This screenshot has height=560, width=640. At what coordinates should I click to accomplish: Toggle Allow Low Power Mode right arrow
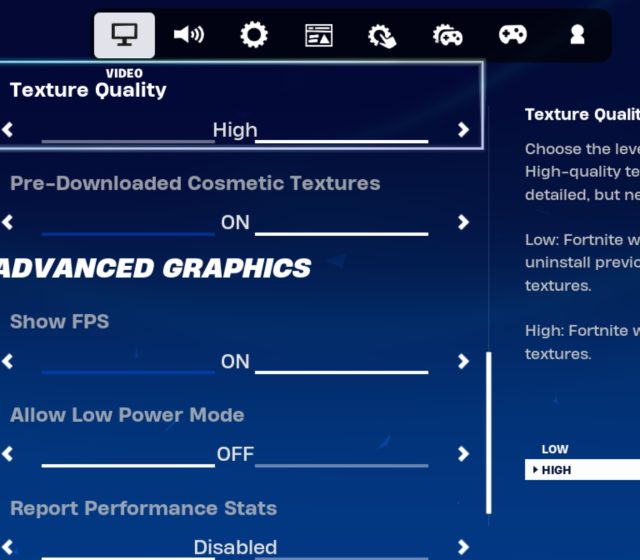coord(462,454)
